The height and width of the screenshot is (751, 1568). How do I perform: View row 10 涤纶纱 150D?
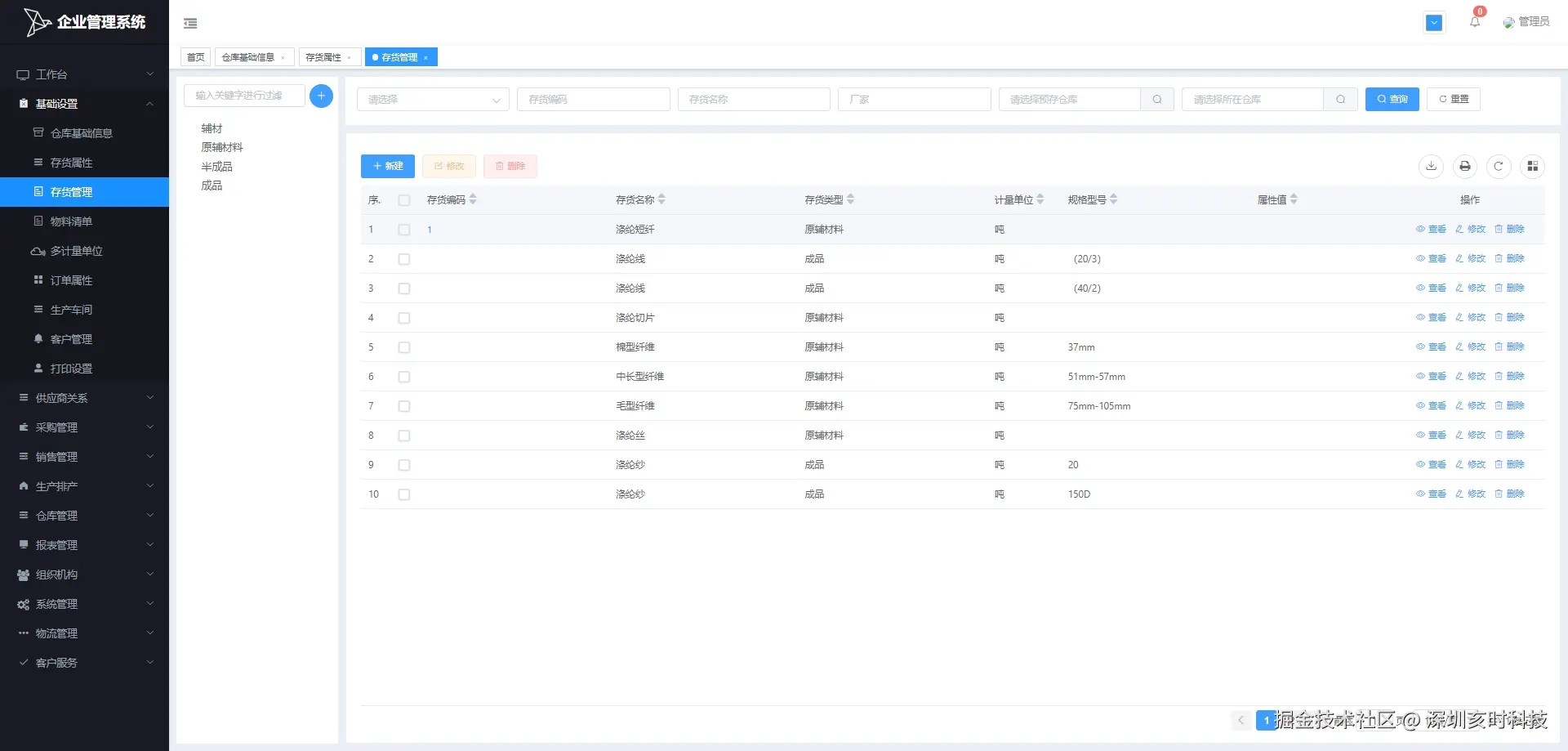[x=1431, y=494]
